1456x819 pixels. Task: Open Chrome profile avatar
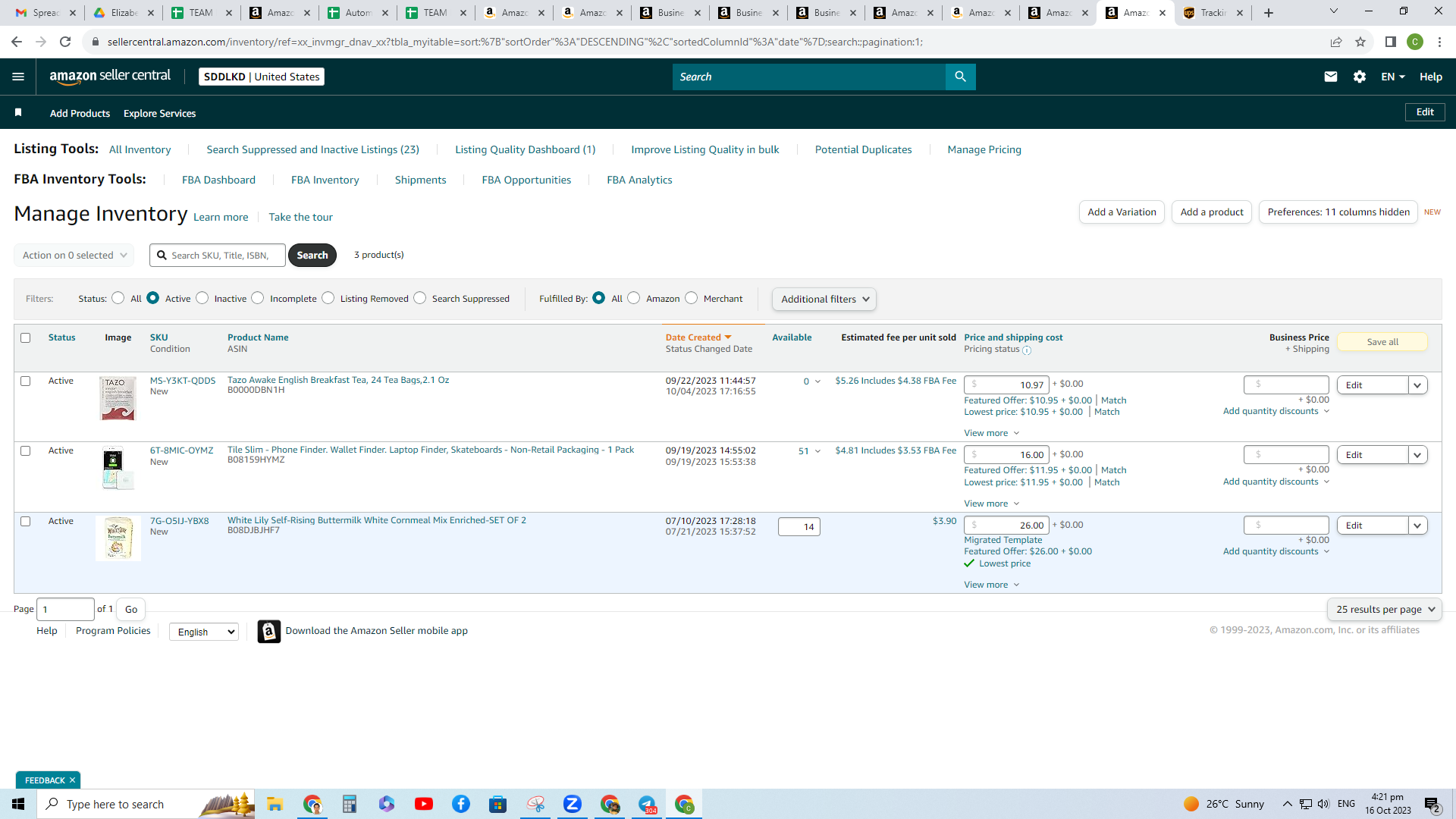[x=1415, y=42]
